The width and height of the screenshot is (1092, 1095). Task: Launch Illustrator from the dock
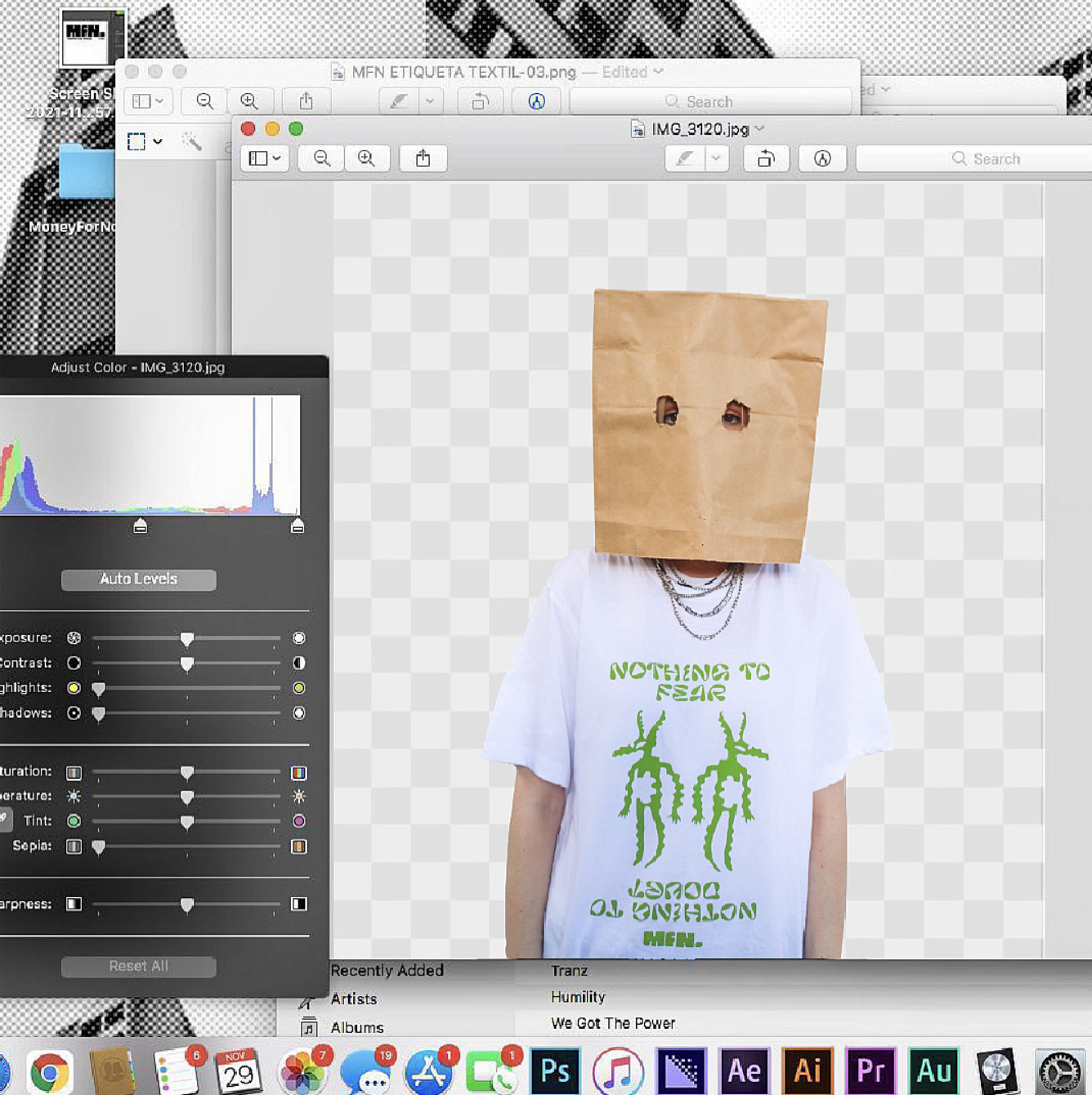(x=807, y=1070)
